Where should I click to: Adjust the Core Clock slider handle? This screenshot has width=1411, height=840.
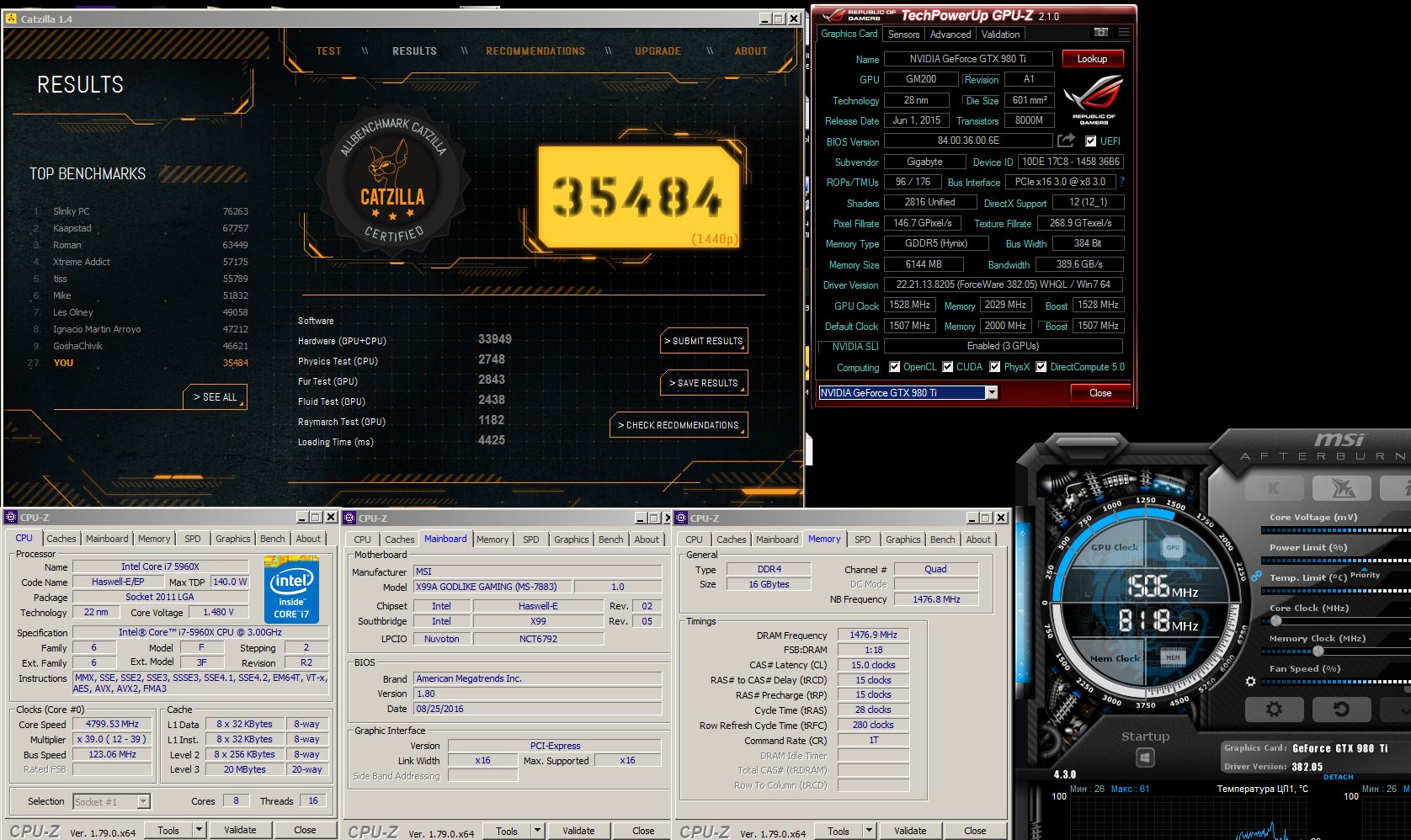1276,621
